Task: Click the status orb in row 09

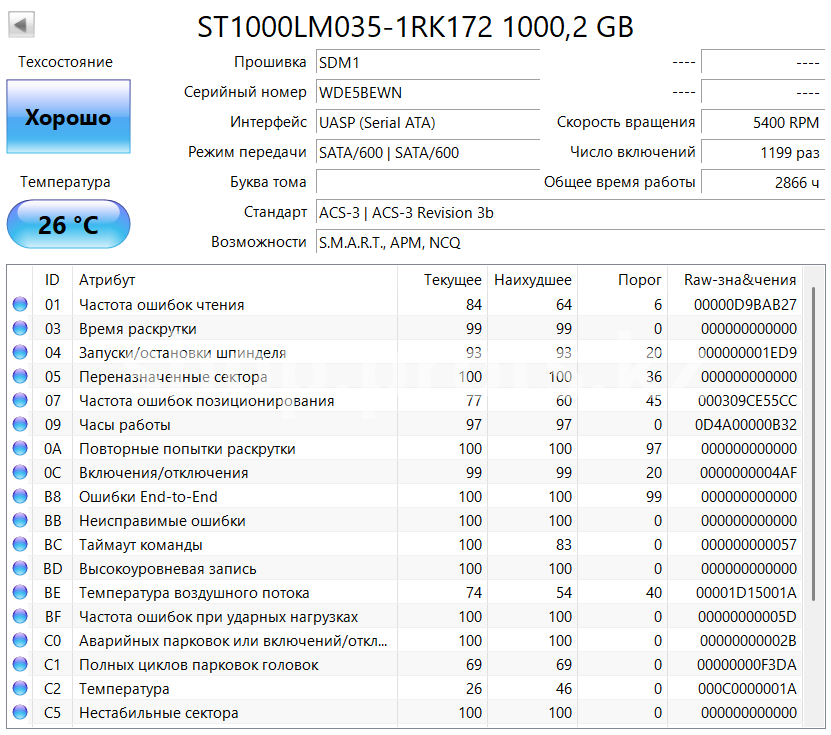Action: (x=20, y=425)
